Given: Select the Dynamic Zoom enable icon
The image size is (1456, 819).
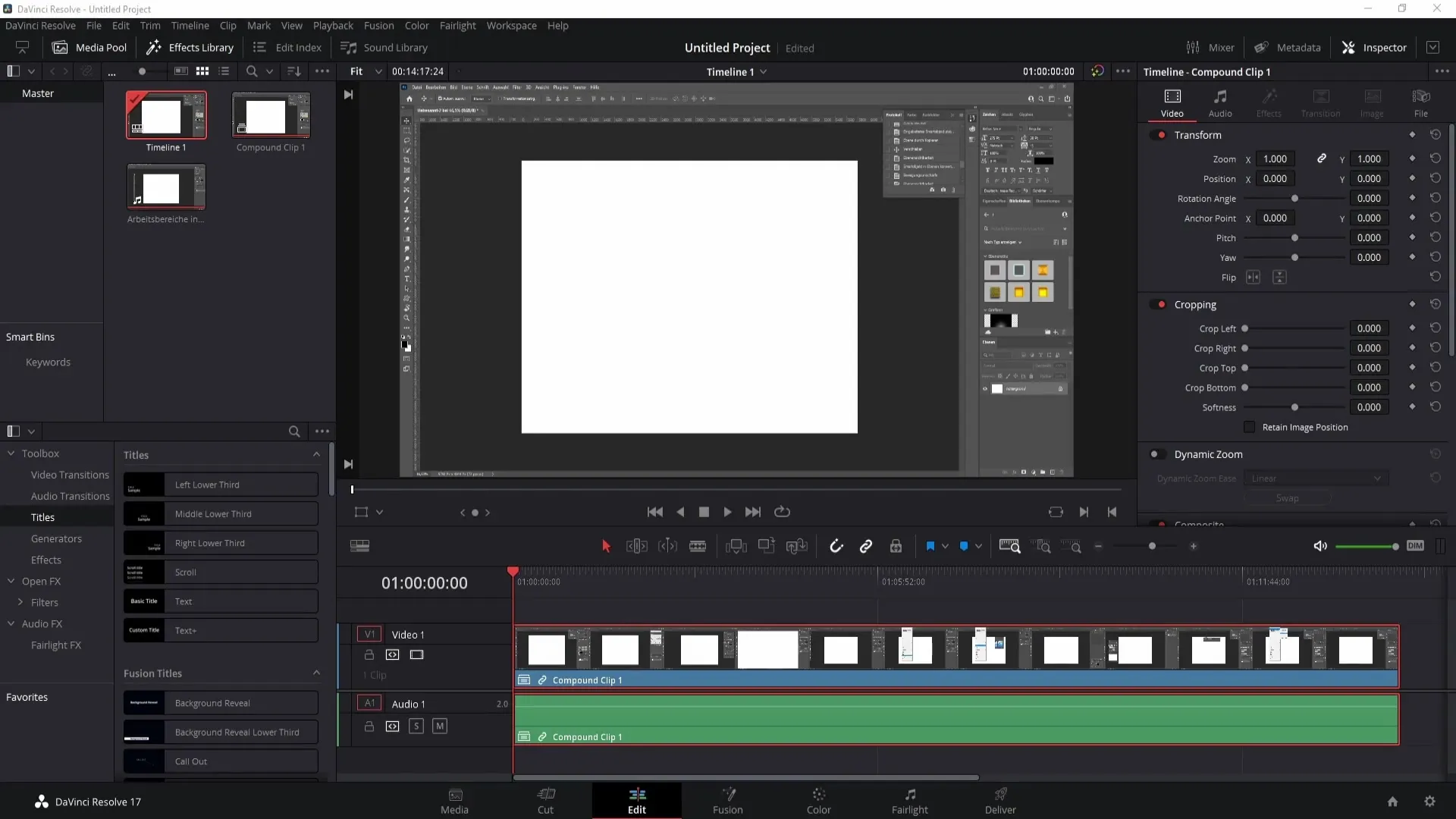Looking at the screenshot, I should click(1155, 454).
